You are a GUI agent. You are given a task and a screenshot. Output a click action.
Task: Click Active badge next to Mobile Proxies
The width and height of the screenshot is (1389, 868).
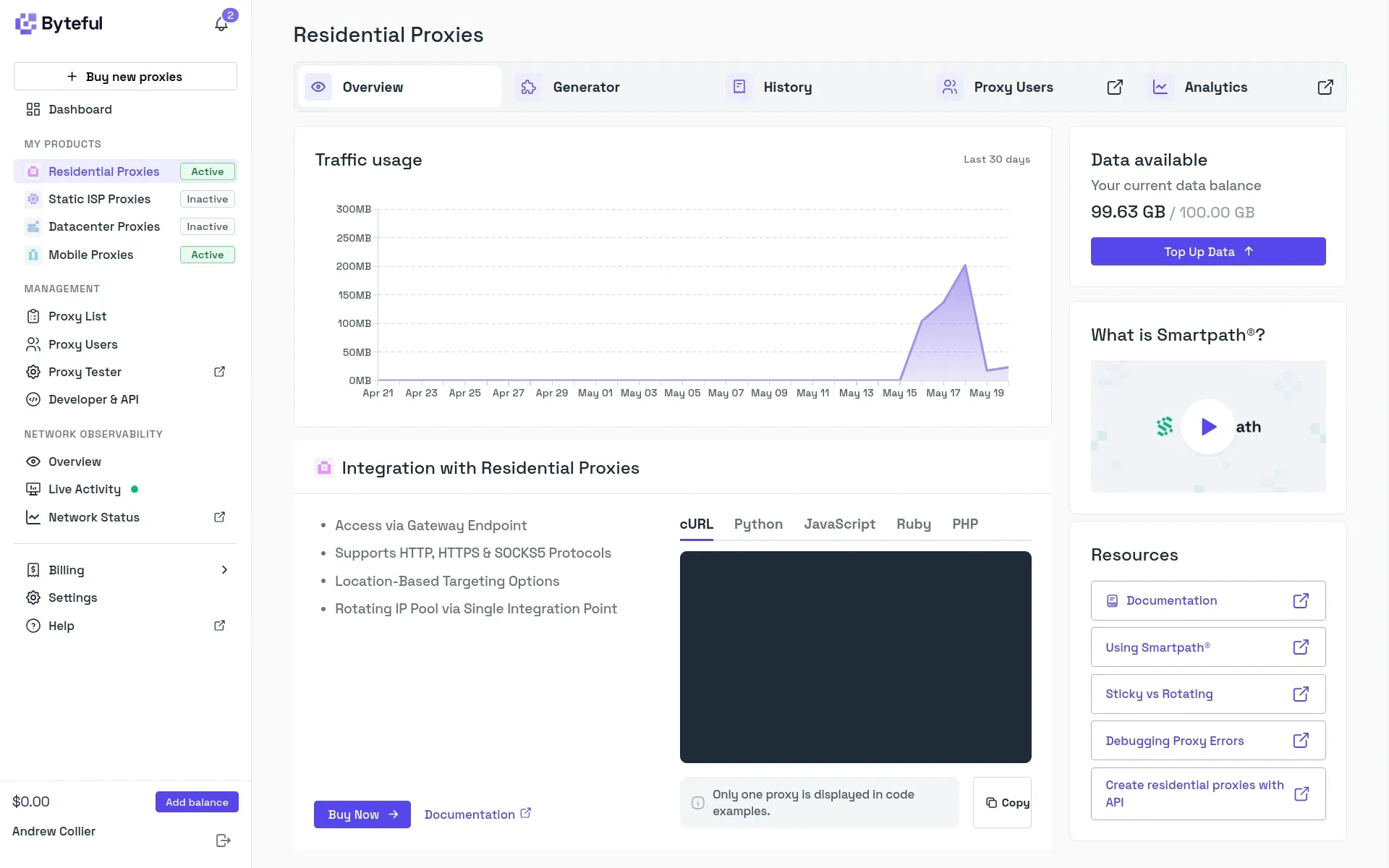[208, 255]
